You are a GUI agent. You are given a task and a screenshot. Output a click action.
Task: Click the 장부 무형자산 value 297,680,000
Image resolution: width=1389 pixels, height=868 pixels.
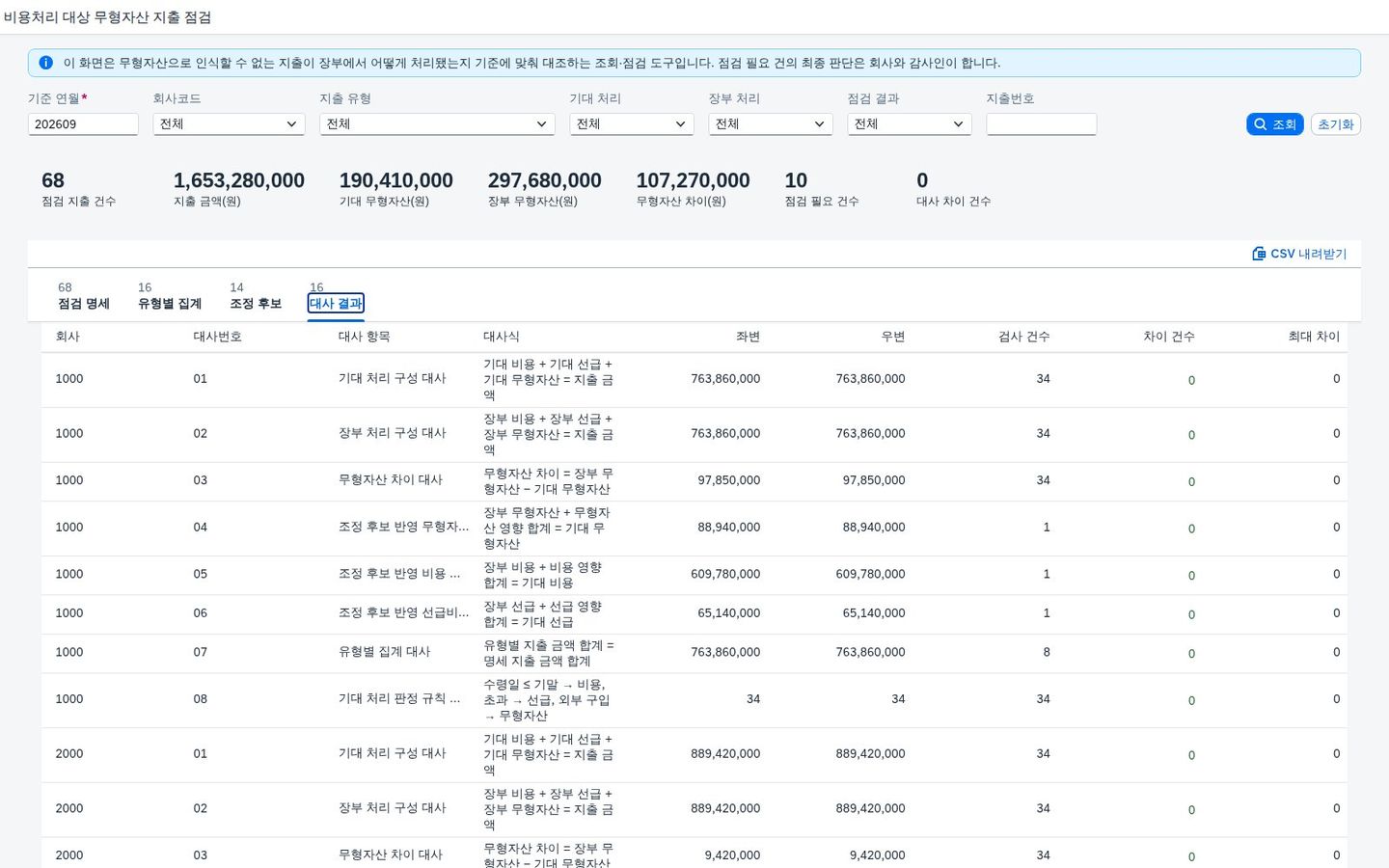coord(545,180)
